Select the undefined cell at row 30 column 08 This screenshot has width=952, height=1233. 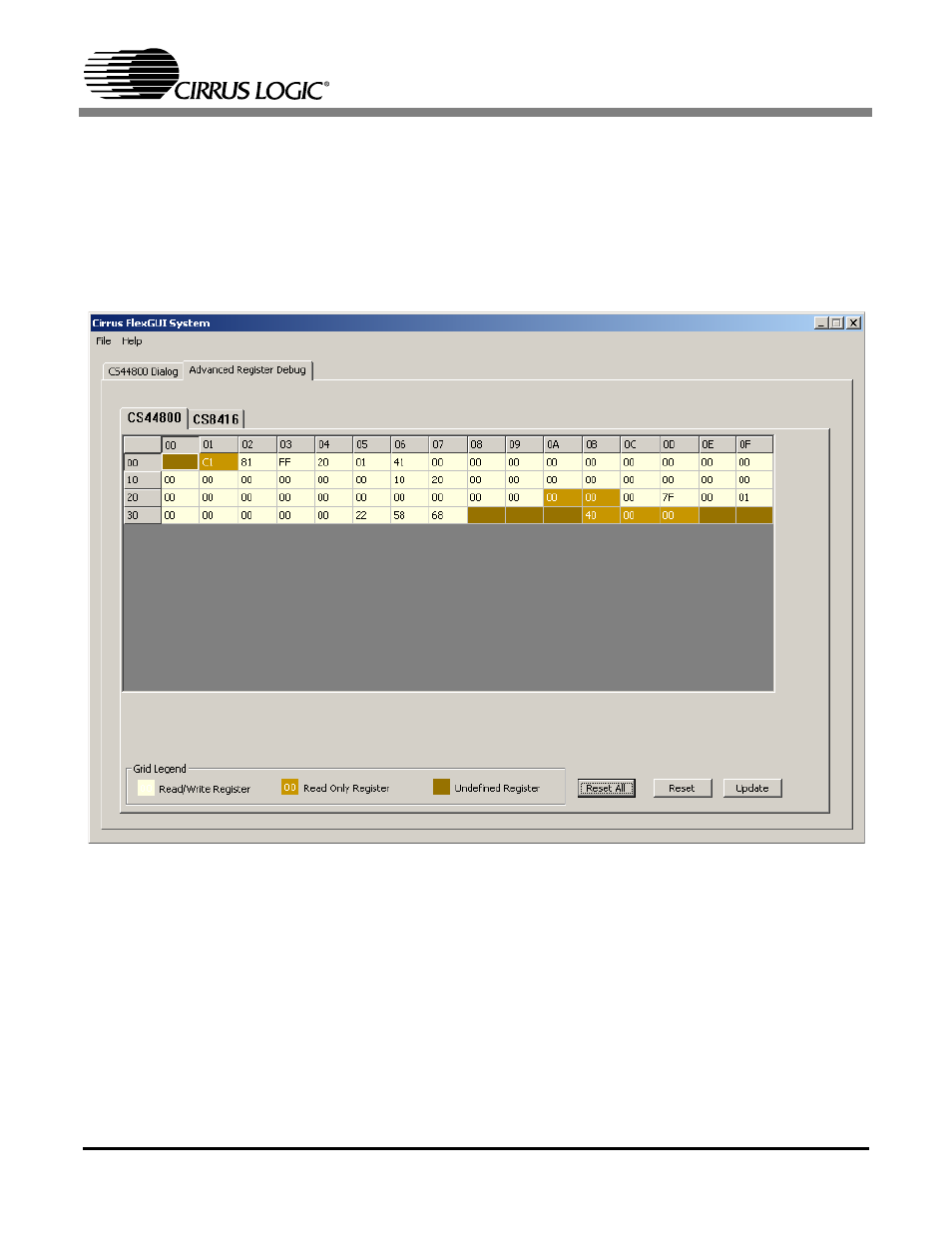tap(486, 515)
